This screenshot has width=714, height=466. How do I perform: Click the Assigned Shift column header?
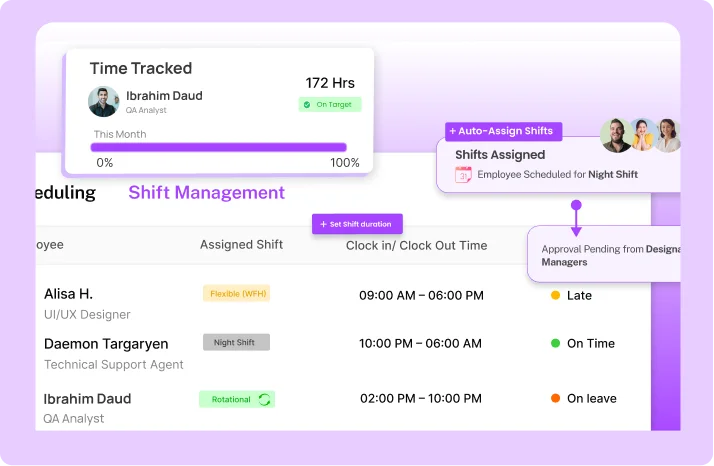241,245
